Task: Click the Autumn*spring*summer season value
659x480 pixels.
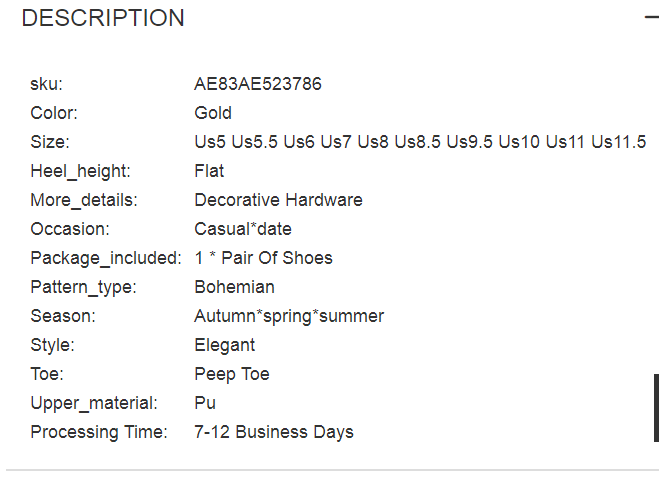Action: [289, 316]
